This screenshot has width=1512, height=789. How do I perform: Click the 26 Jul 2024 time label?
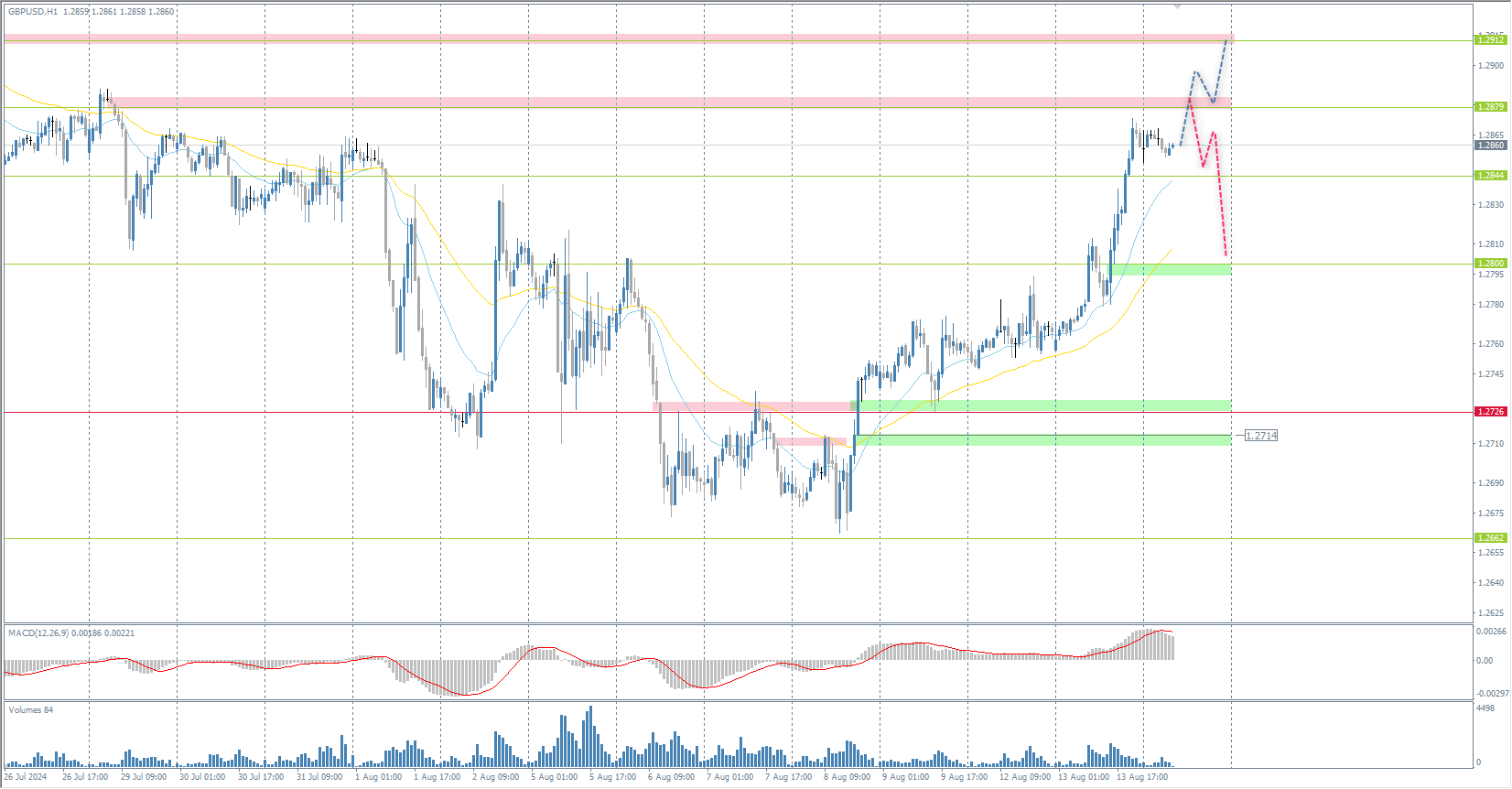coord(26,777)
